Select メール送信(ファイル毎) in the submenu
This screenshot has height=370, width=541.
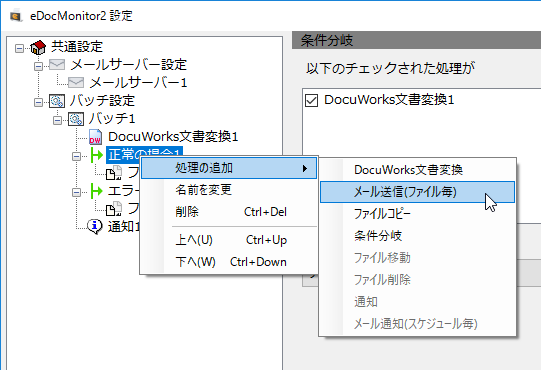417,192
